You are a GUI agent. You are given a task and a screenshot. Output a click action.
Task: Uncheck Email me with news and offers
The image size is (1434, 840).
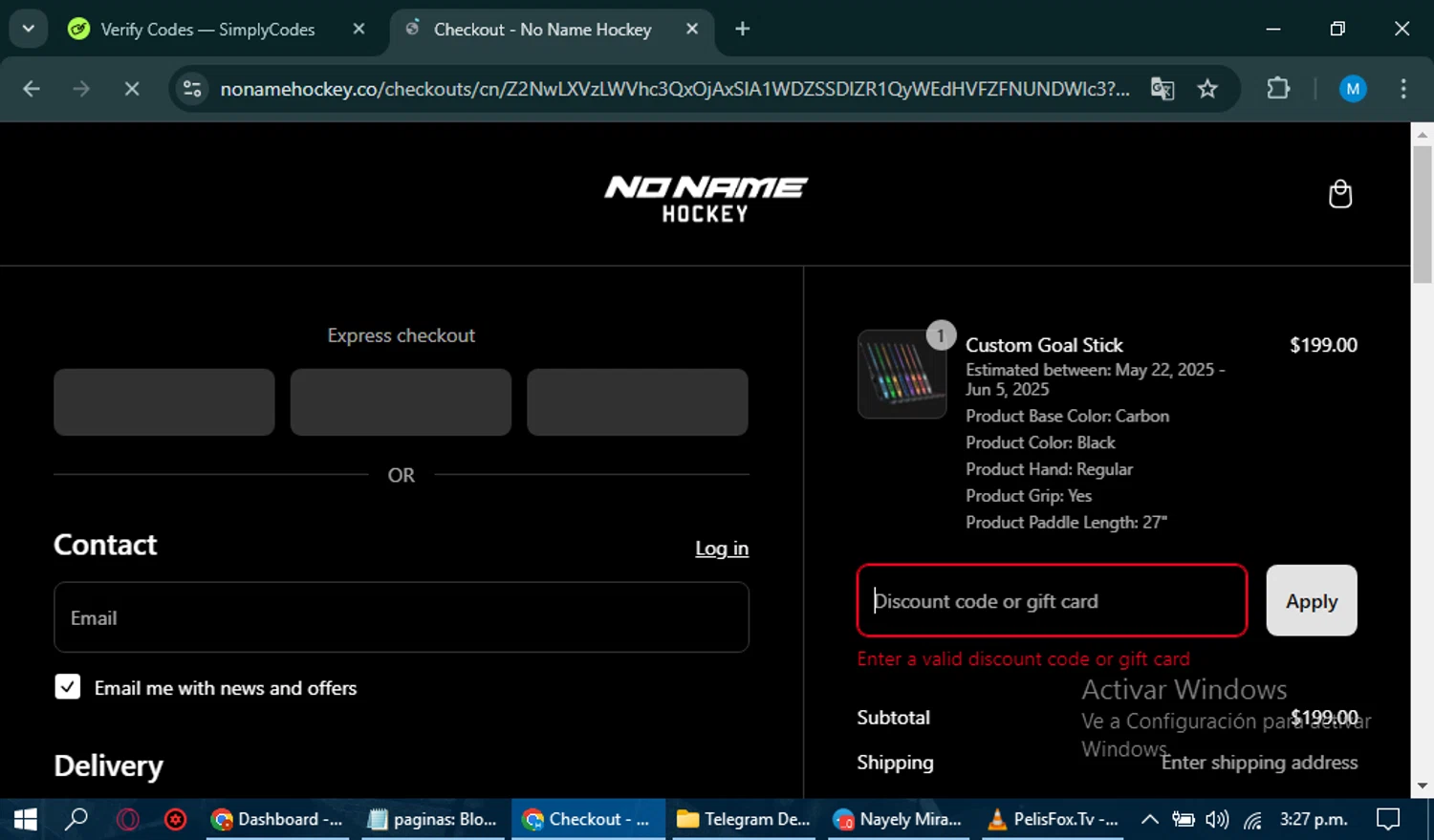[x=68, y=687]
